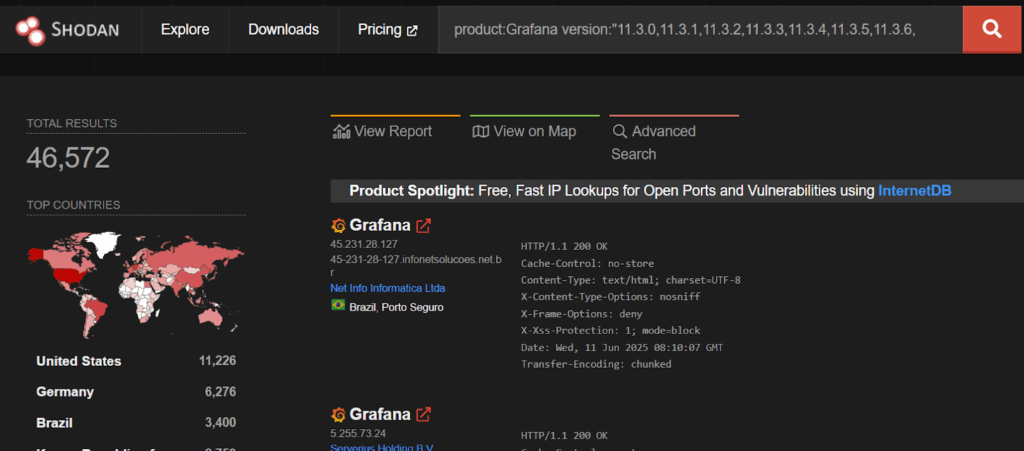Screen dimensions: 1024x451
Task: Open the Explore menu item
Action: 185,29
